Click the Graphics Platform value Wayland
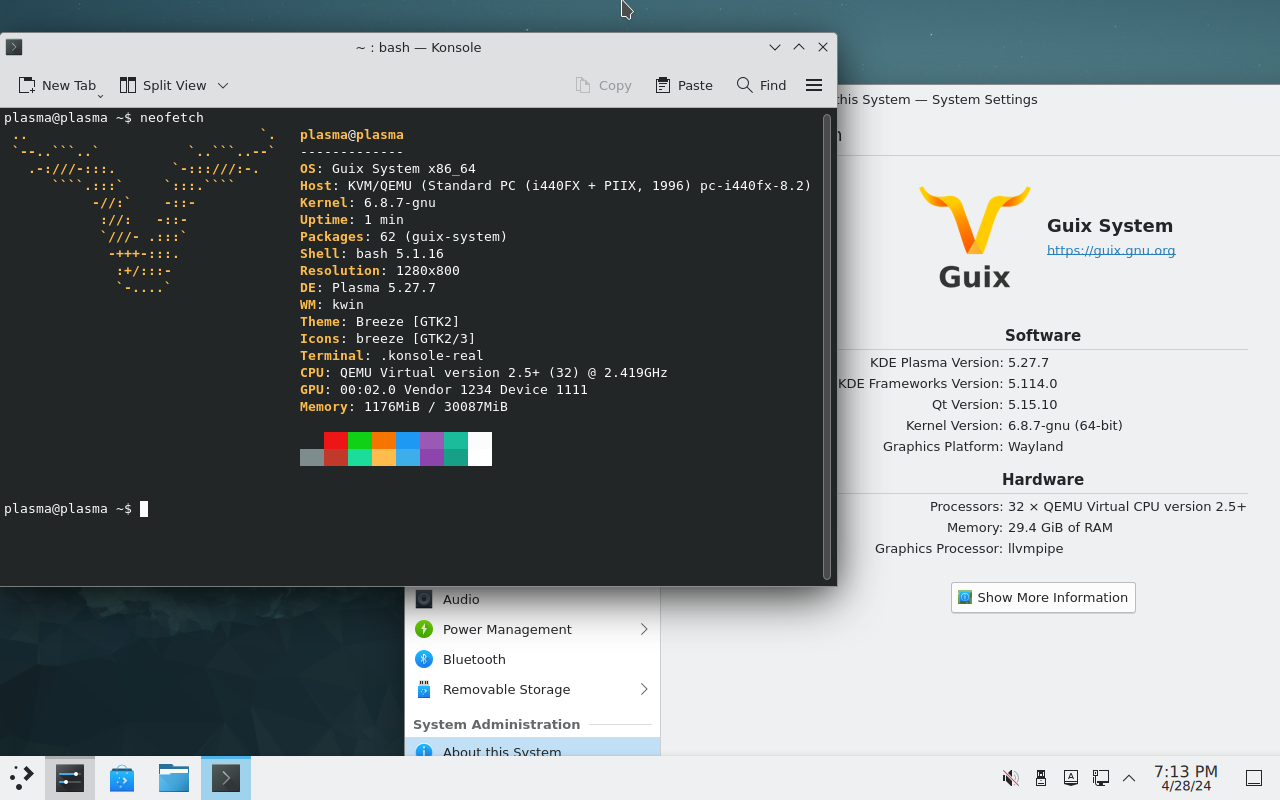 1036,446
